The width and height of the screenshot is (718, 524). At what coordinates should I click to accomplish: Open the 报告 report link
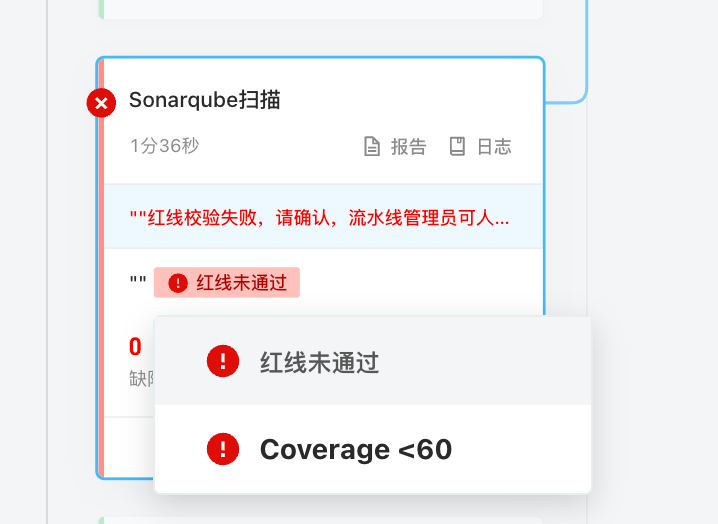(395, 147)
